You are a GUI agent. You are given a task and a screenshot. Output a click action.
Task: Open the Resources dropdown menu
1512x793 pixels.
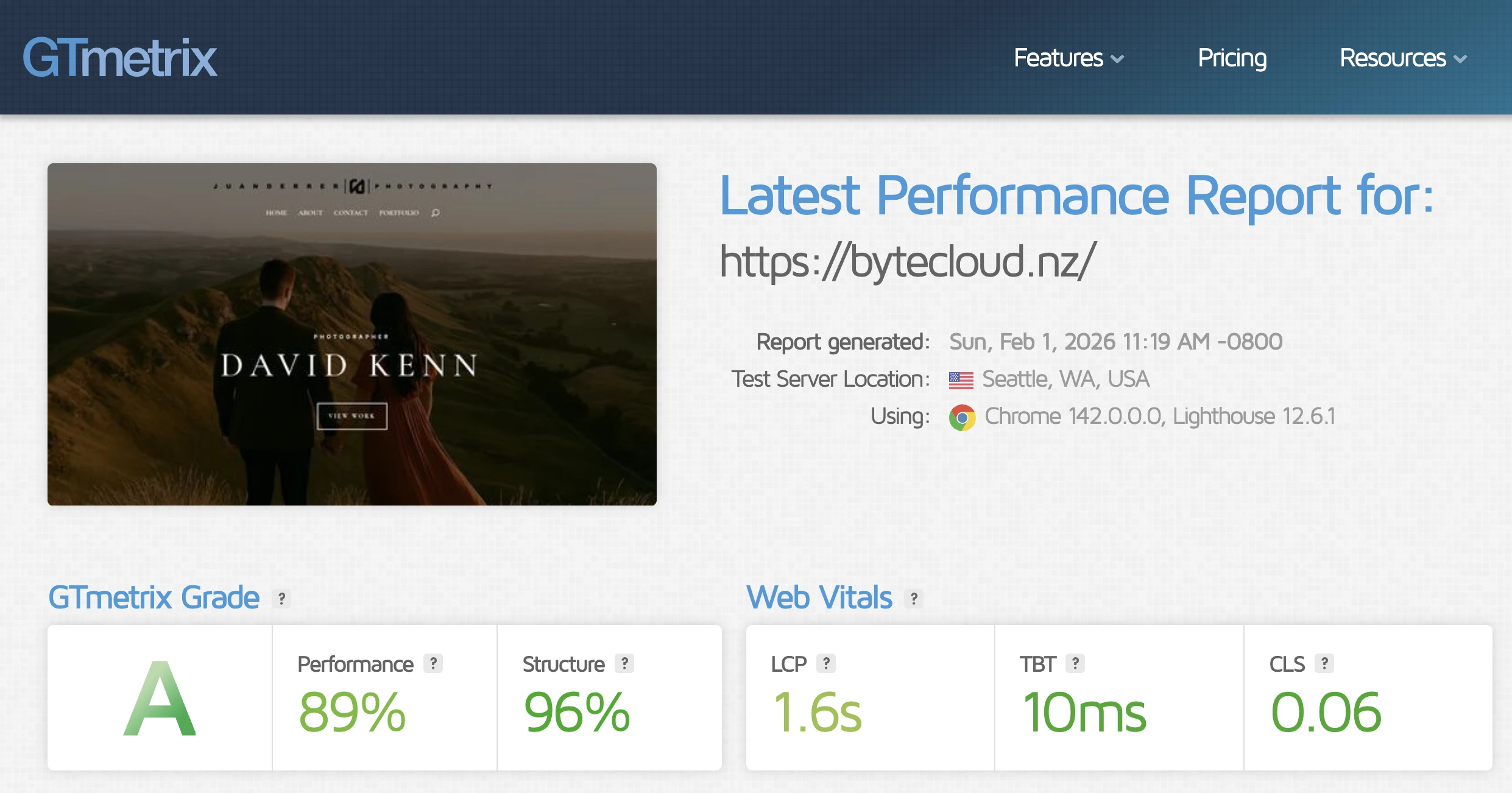(1394, 58)
